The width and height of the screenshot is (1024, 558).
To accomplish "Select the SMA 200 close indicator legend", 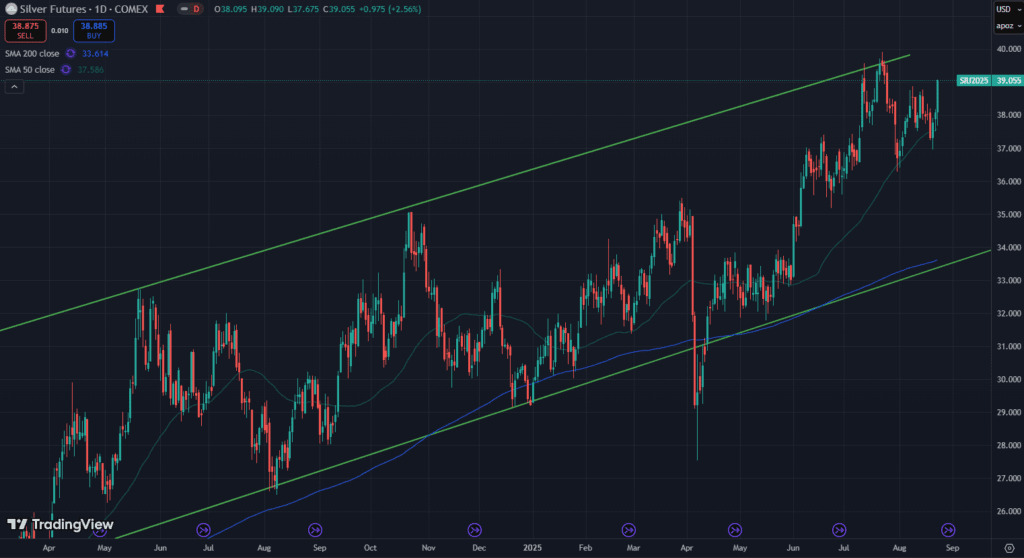I will coord(32,53).
